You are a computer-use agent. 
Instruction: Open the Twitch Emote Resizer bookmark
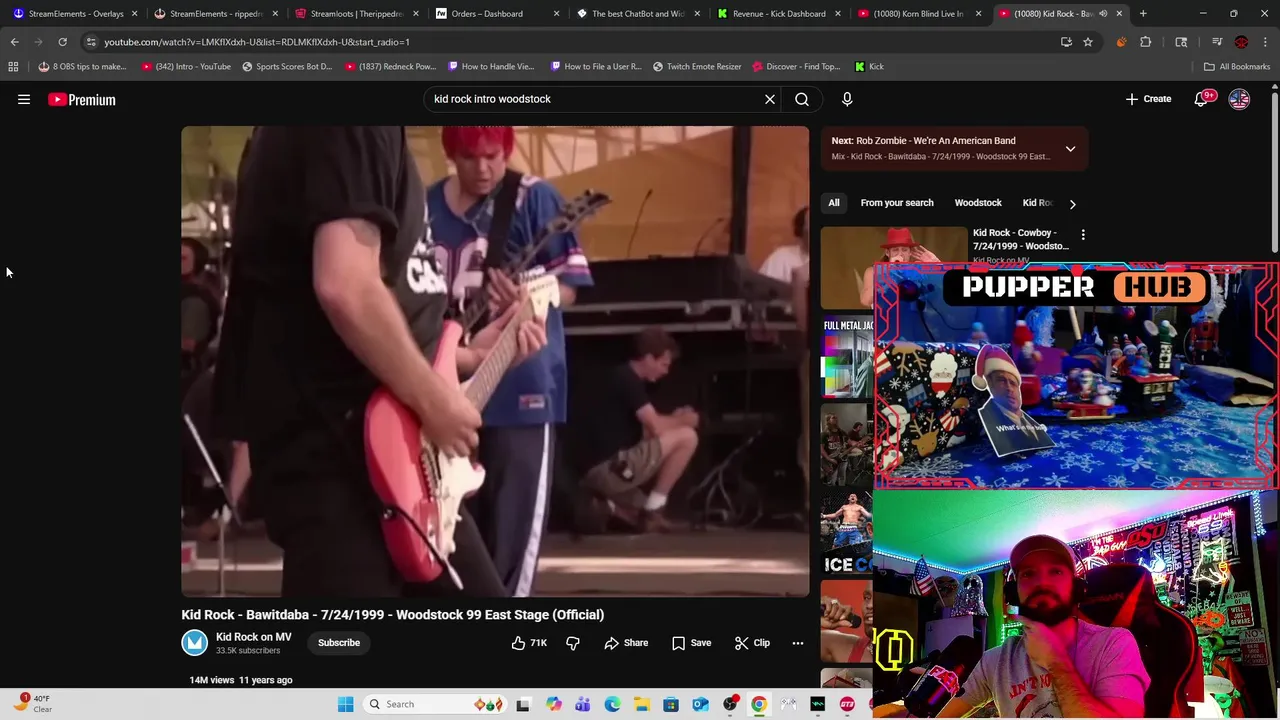[697, 67]
